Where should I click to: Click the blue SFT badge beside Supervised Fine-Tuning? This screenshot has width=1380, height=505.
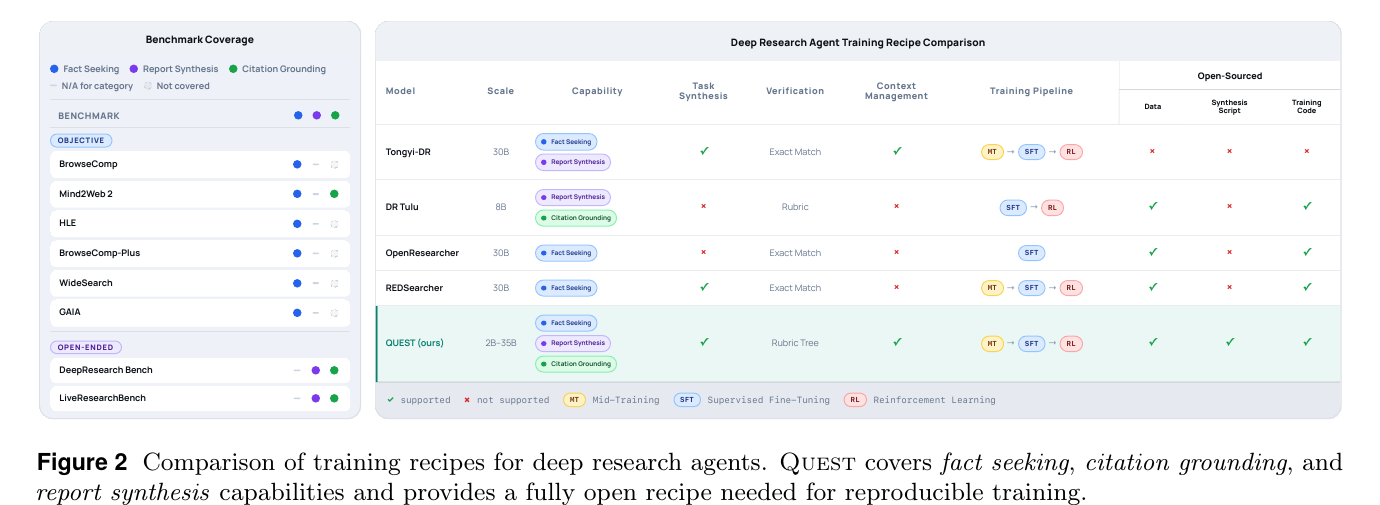687,400
